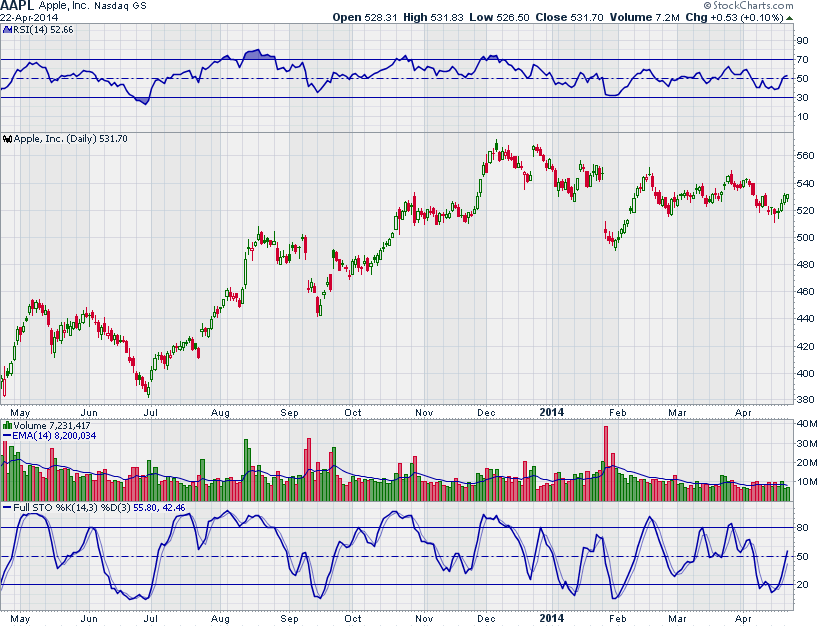Click the candlestick icon beside Apple, Inc. (Daily)
The height and width of the screenshot is (626, 817).
[7, 139]
